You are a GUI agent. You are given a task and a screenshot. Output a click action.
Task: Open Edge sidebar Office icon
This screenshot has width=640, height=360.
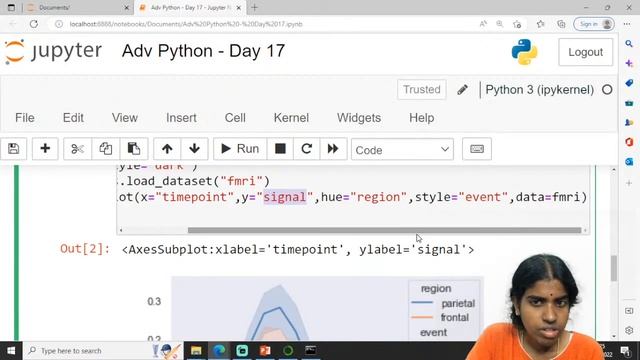(x=629, y=142)
